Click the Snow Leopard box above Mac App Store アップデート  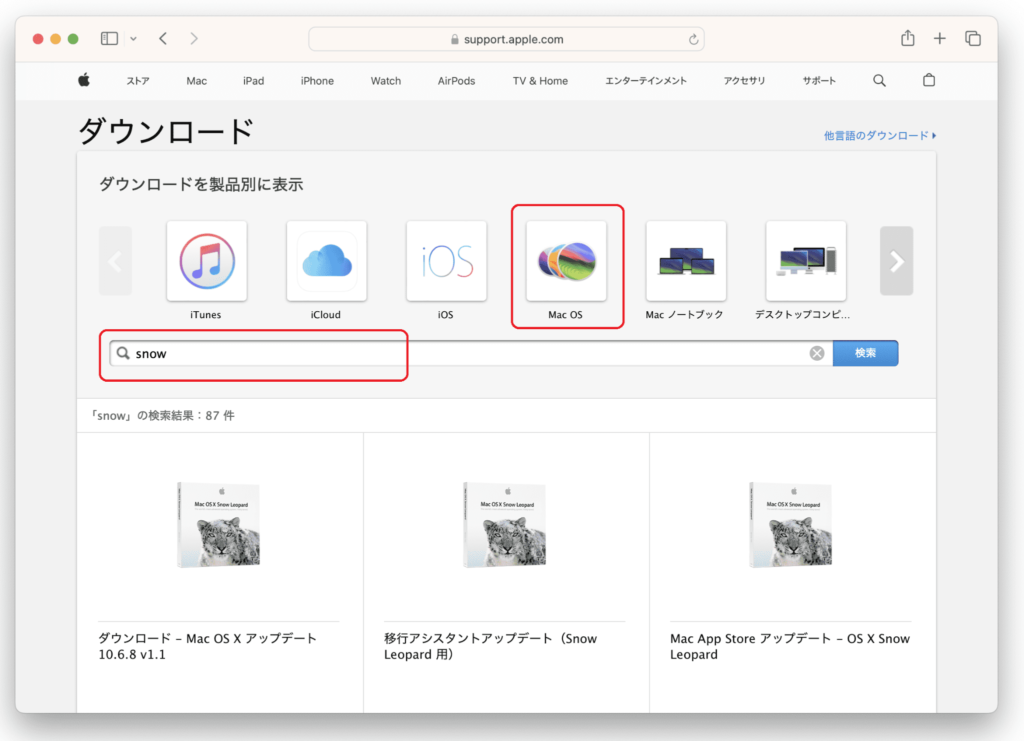[791, 525]
